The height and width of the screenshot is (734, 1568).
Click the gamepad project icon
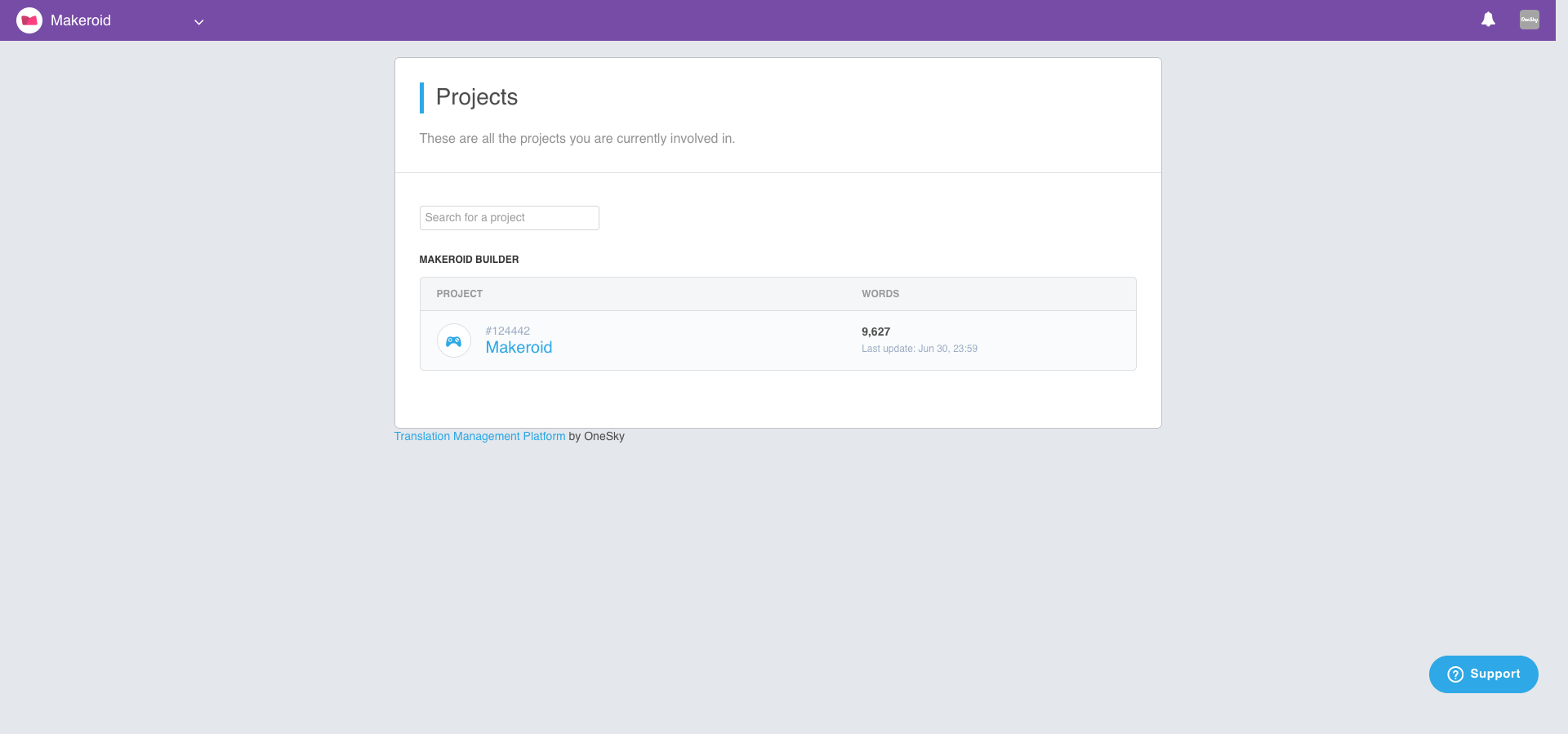click(x=454, y=340)
